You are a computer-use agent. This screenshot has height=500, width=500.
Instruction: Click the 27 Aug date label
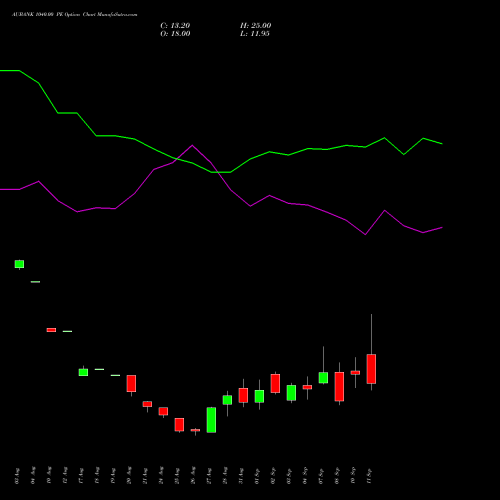click(209, 475)
